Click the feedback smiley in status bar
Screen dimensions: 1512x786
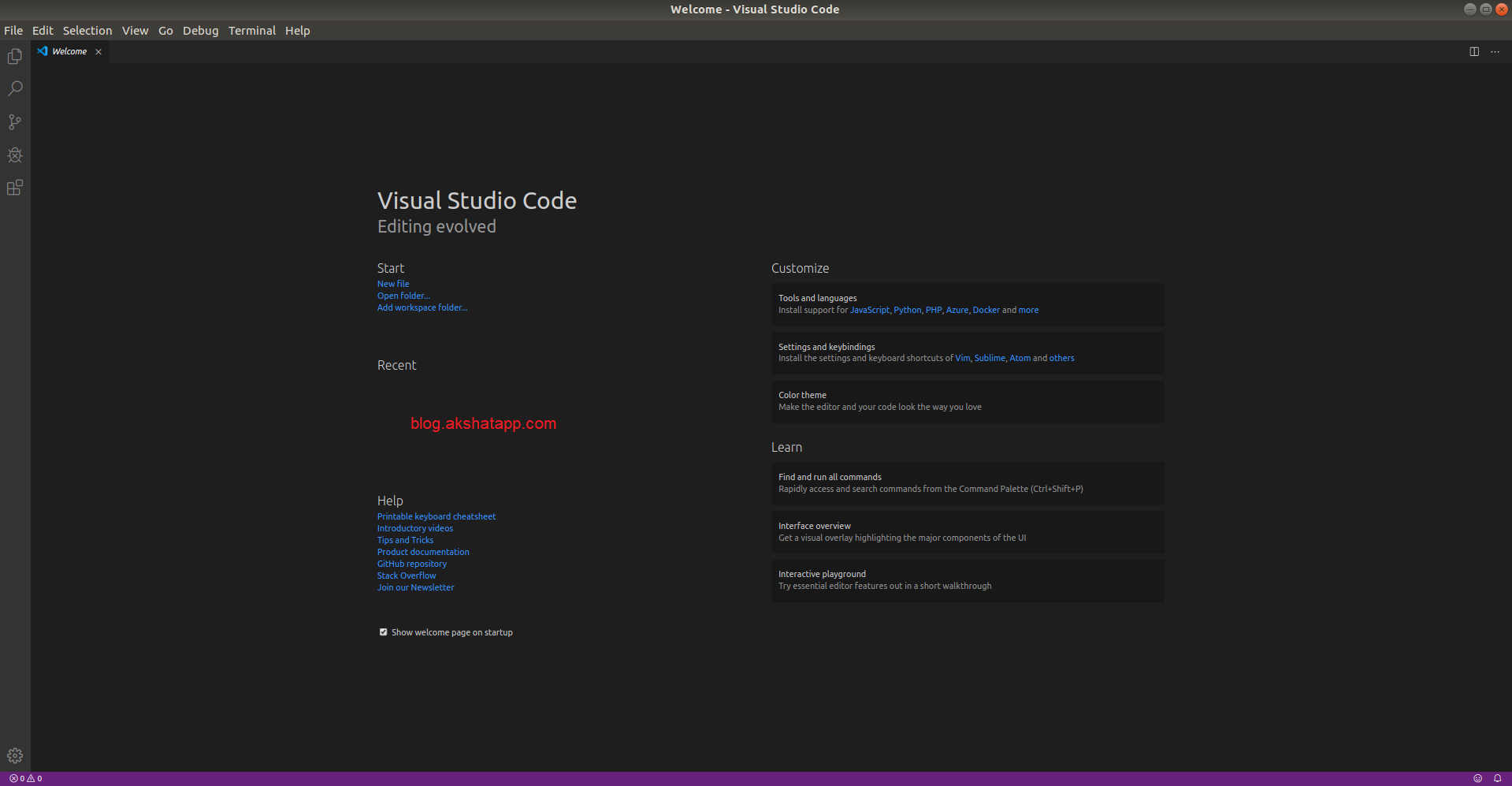pos(1479,778)
